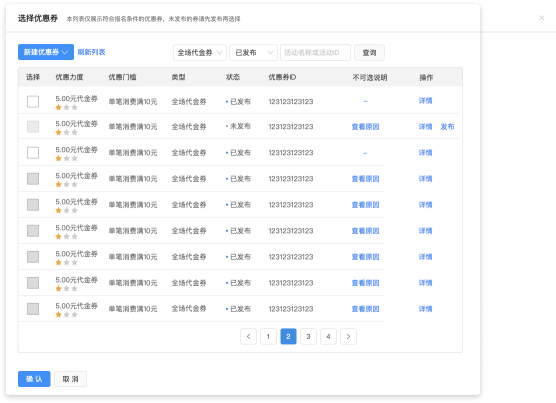Select page 4 in pagination
556x403 pixels.
pos(328,336)
